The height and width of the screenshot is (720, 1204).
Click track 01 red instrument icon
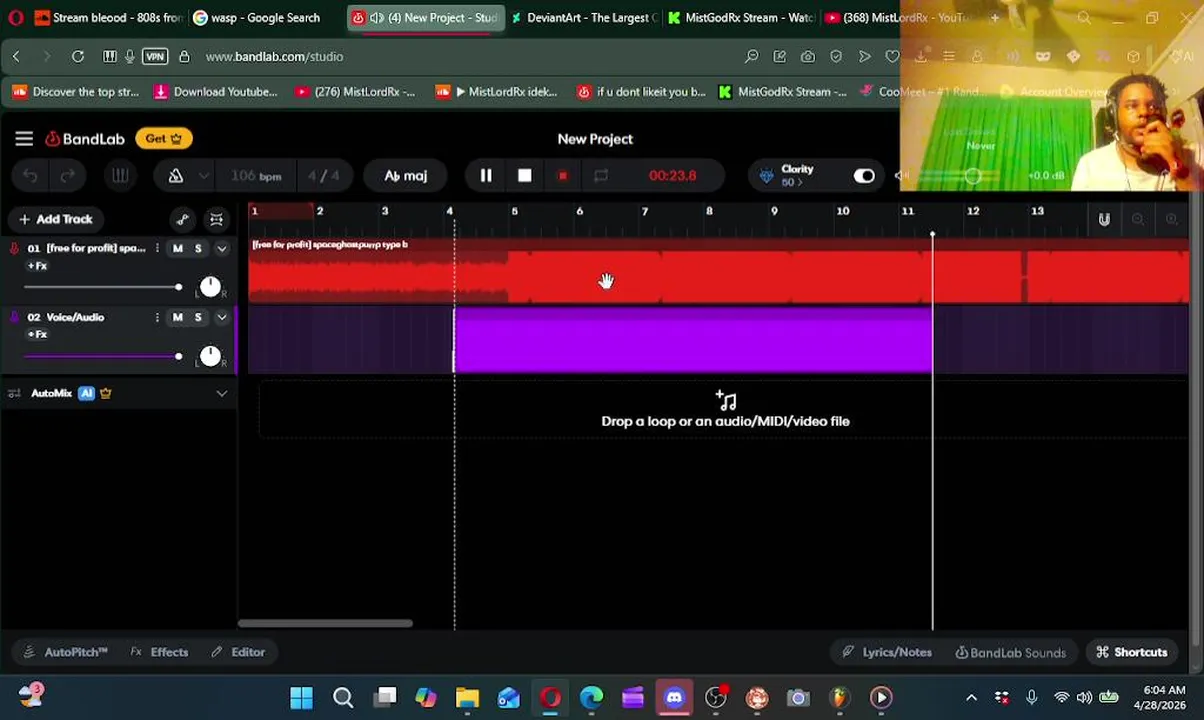14,248
